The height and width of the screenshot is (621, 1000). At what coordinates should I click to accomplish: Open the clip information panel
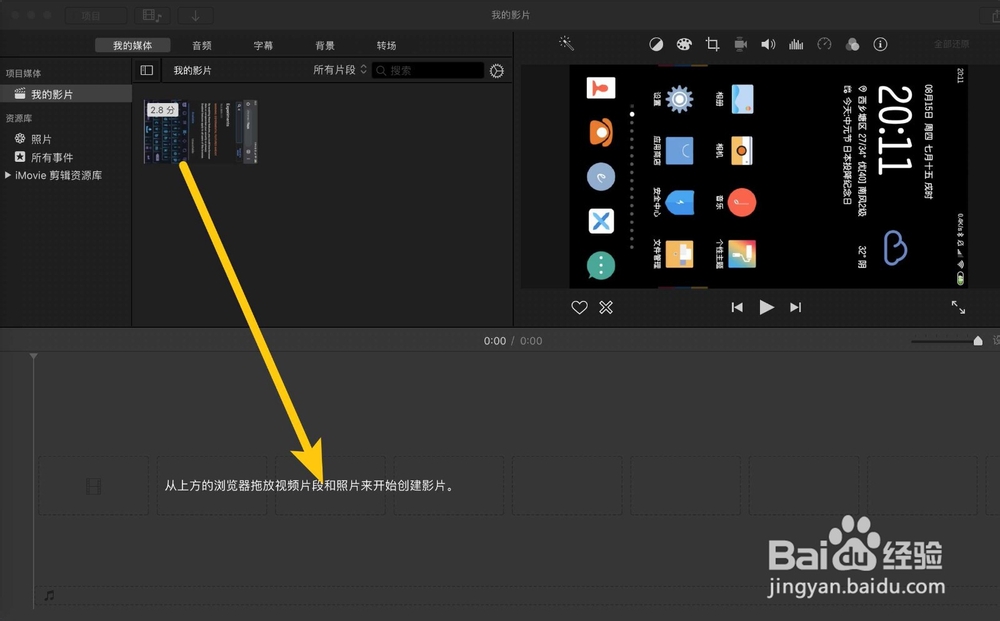tap(880, 44)
